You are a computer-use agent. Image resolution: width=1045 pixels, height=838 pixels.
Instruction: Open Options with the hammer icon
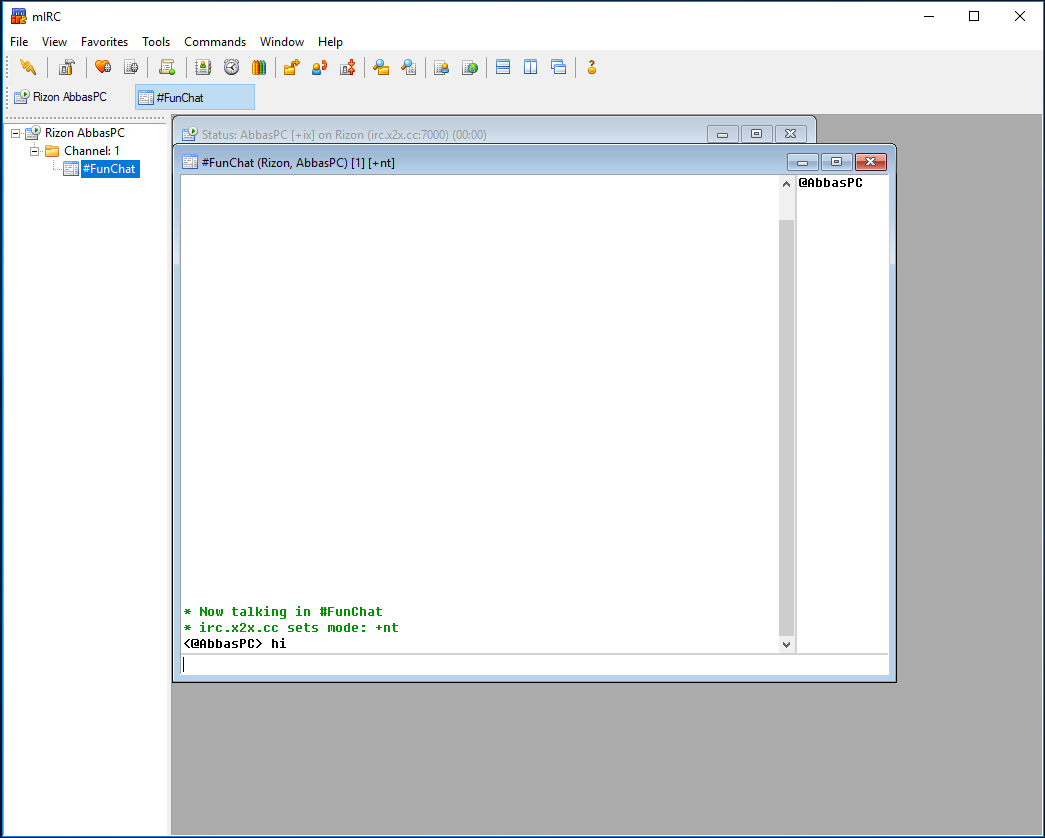66,67
